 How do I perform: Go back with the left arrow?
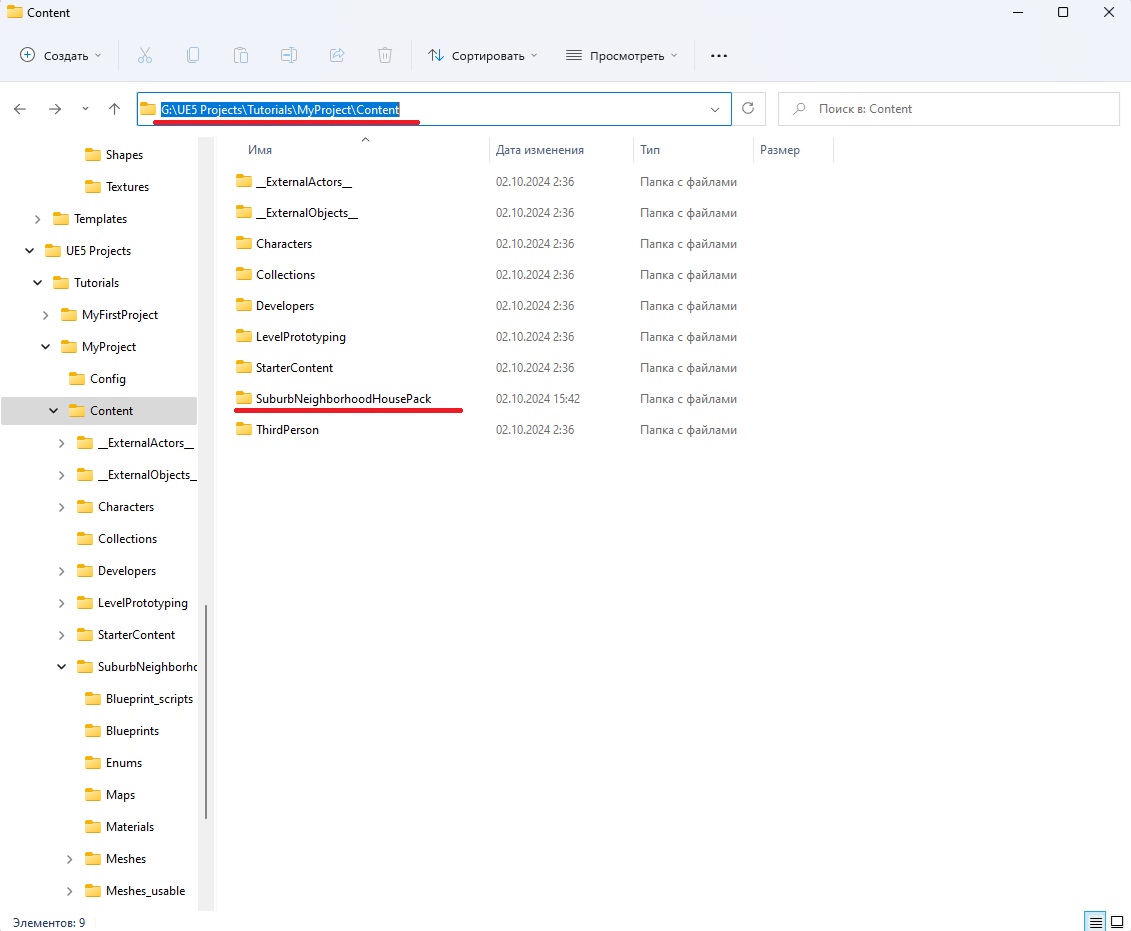point(20,109)
